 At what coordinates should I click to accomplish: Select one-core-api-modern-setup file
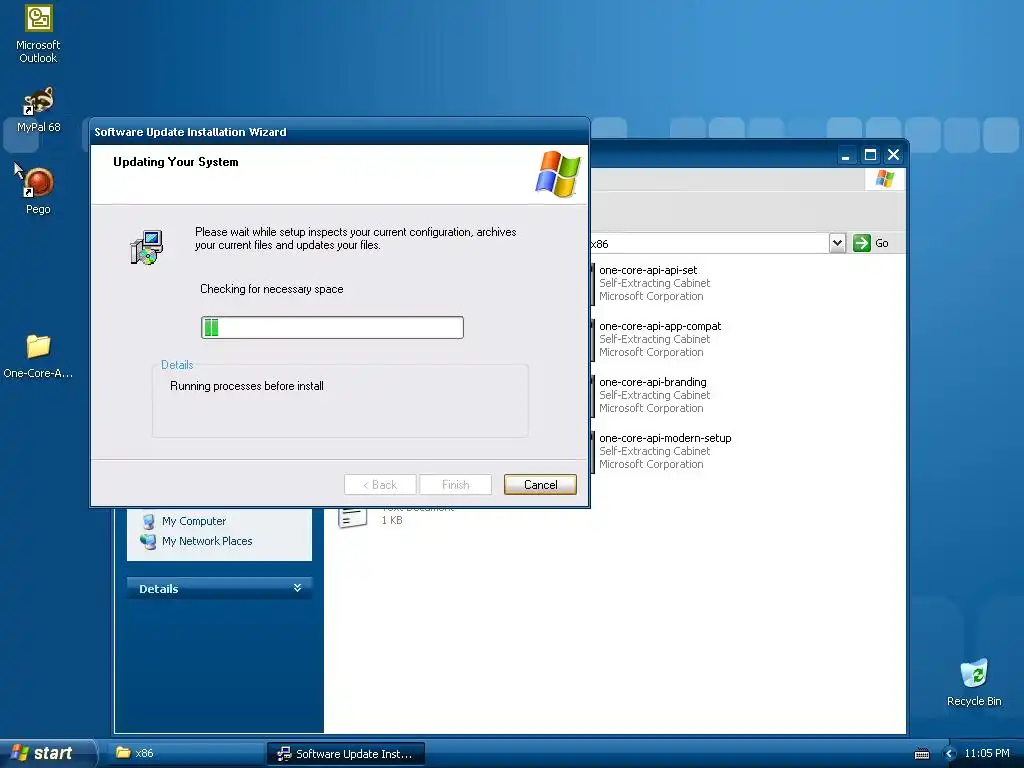pos(663,451)
